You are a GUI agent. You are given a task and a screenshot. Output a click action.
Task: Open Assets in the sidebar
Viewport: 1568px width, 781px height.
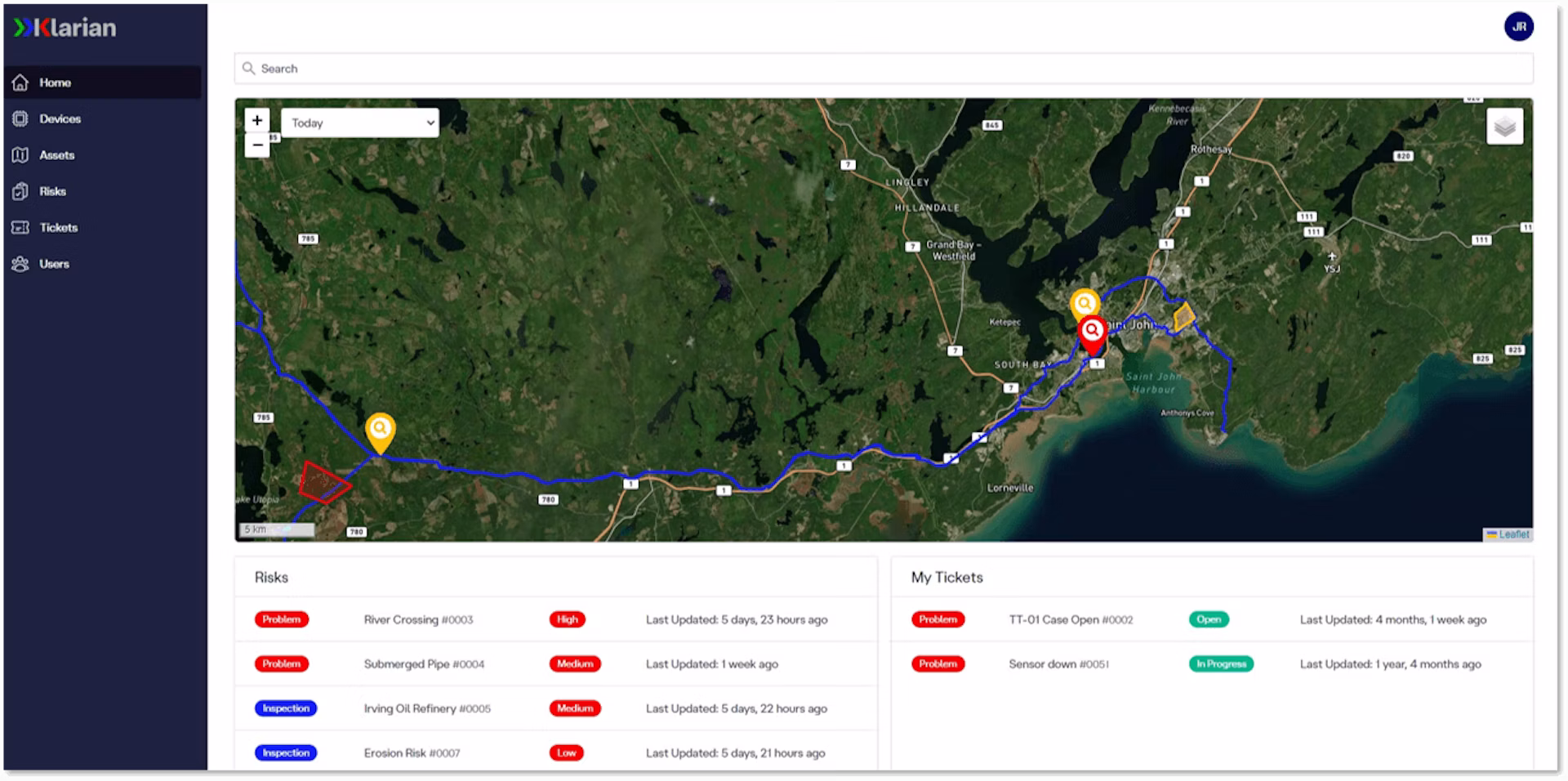point(56,155)
